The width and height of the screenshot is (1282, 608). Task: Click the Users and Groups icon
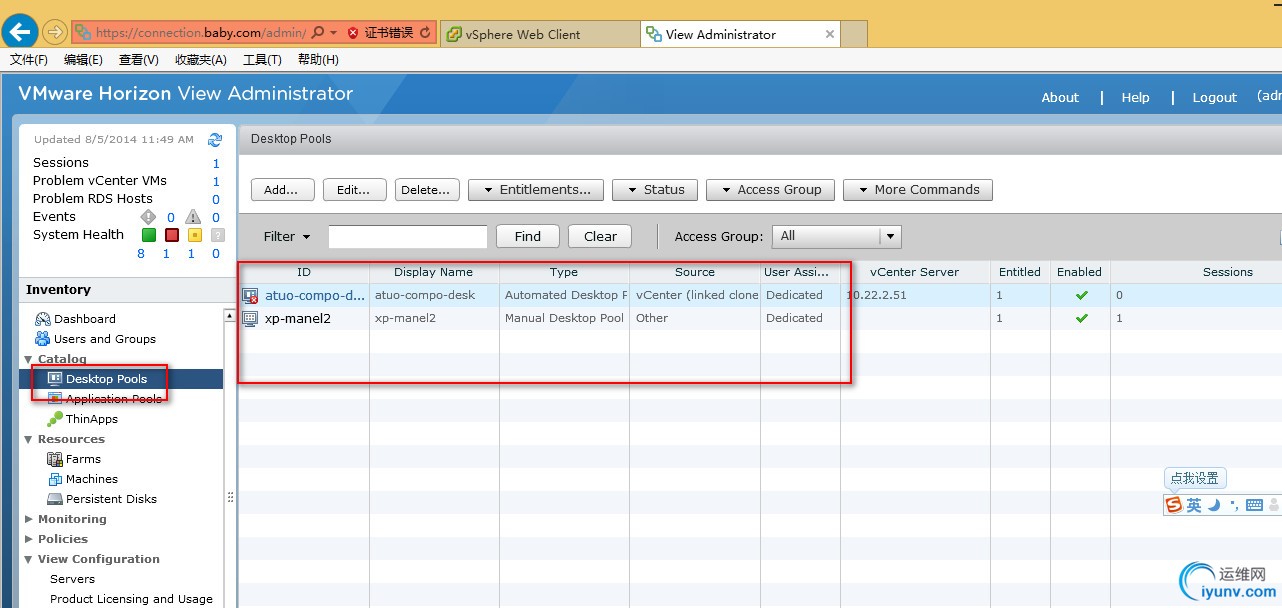(42, 339)
